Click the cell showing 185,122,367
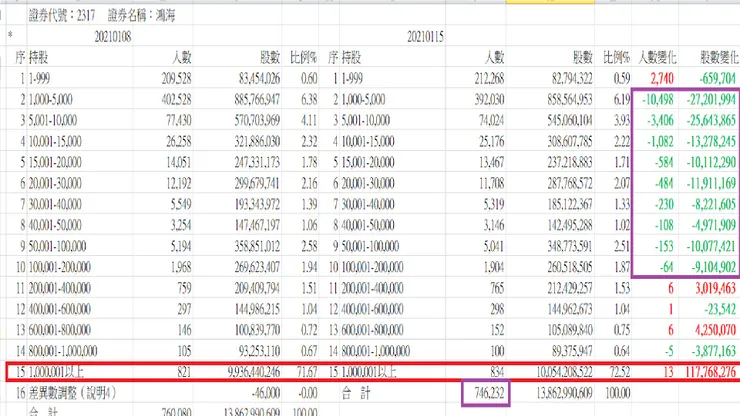 [x=570, y=204]
